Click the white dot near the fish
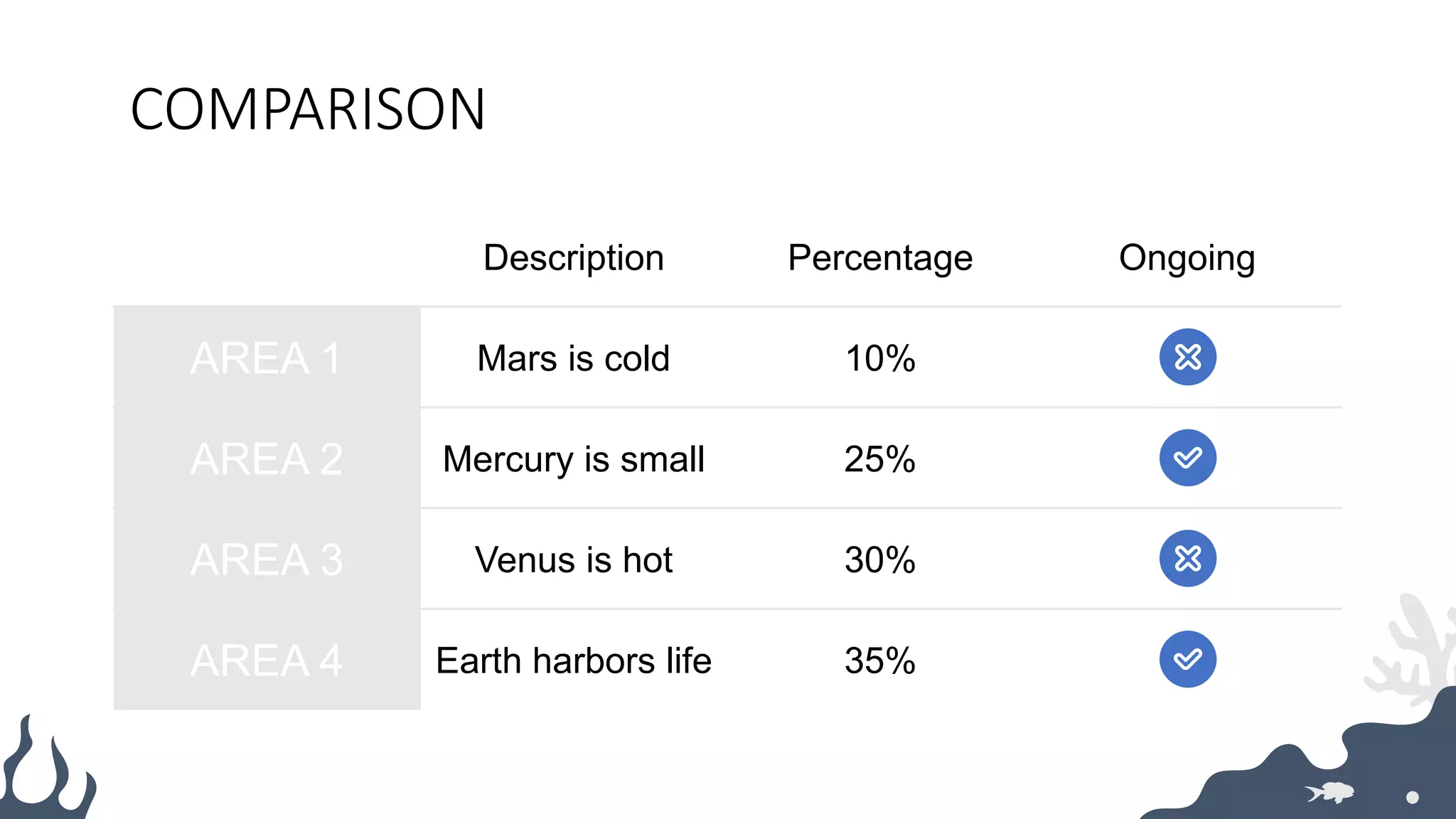This screenshot has width=1456, height=819. 1413,798
